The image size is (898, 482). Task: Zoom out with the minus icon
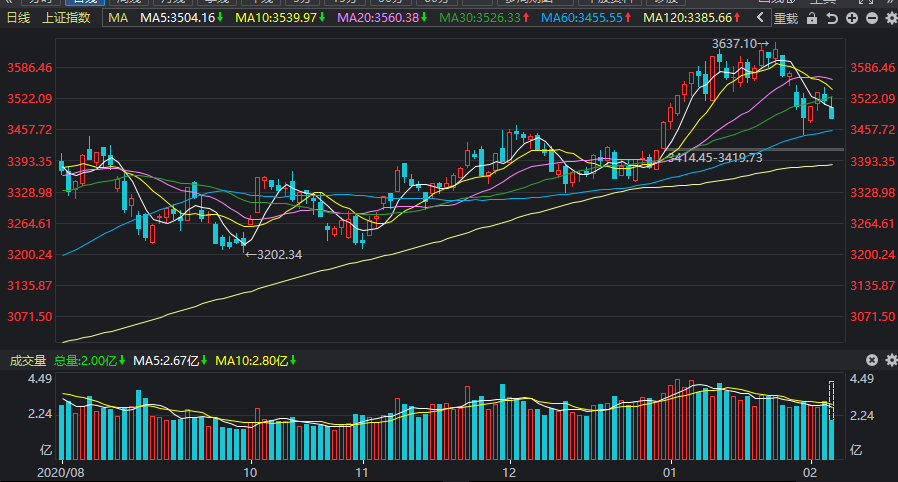click(870, 18)
